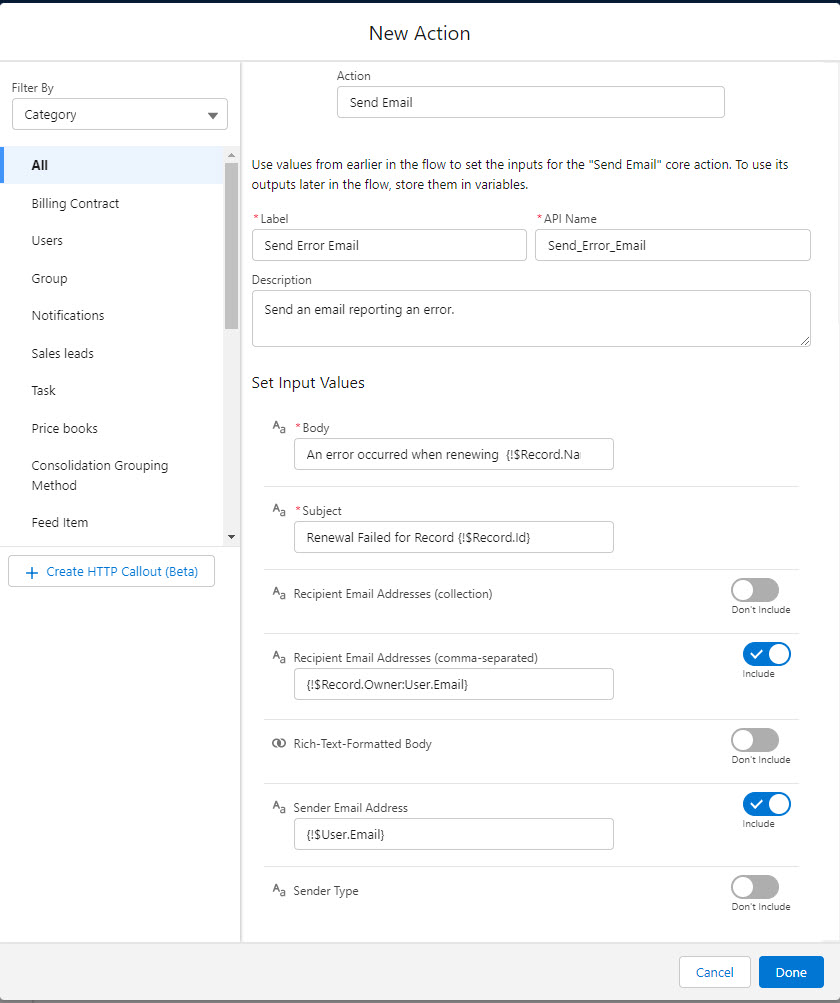
Task: Click the text type icon beside Body
Action: [x=279, y=427]
